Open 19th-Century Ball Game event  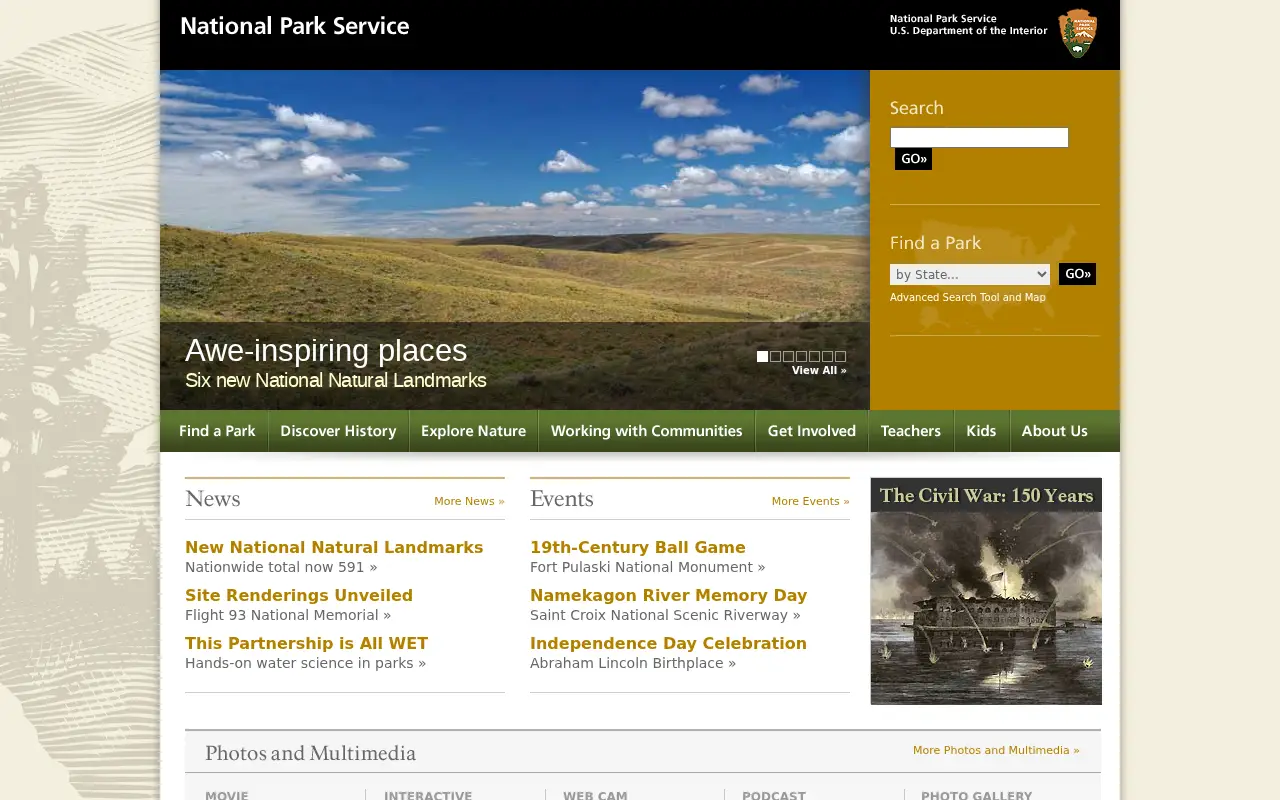point(638,547)
